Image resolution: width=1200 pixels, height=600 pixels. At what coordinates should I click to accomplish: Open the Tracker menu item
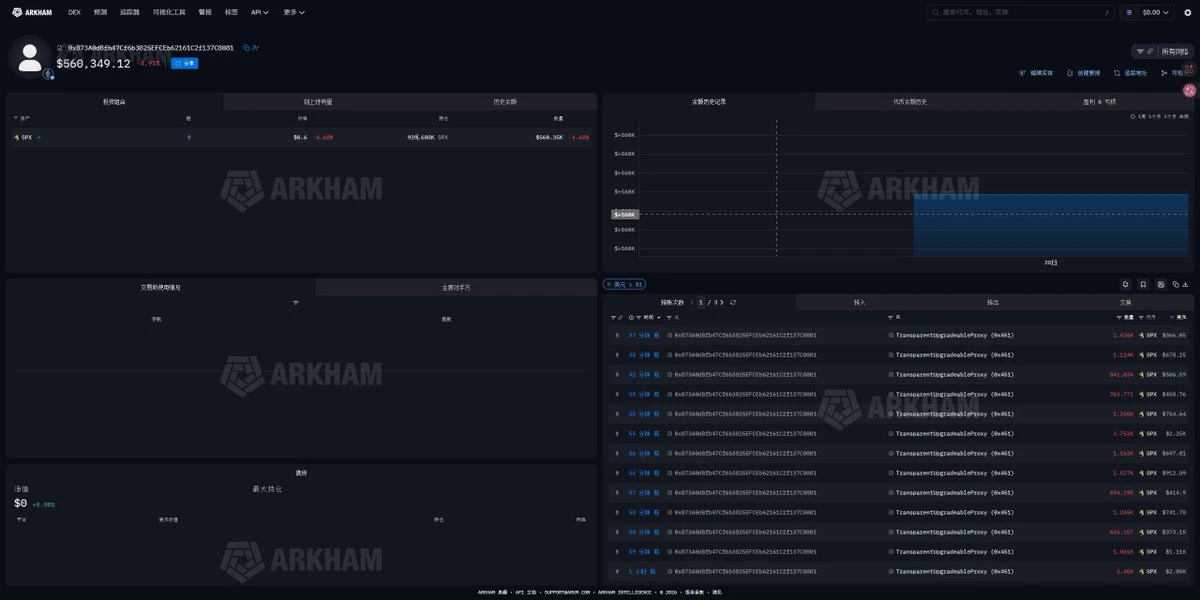(129, 12)
